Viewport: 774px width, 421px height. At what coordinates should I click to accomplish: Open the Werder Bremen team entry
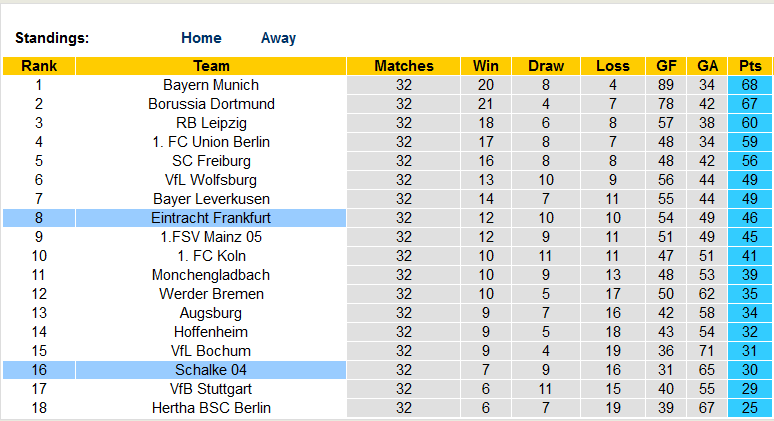211,294
